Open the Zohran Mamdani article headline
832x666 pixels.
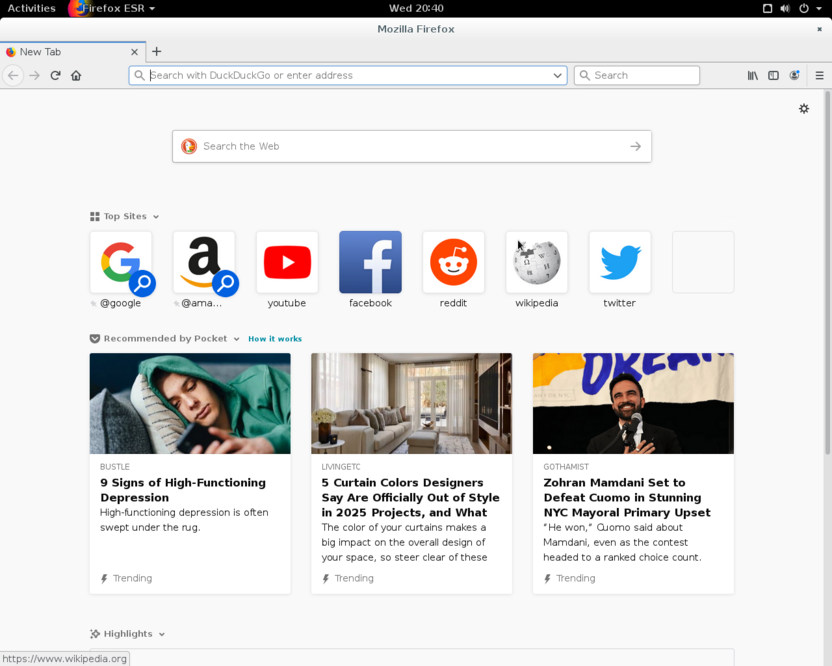click(x=627, y=497)
